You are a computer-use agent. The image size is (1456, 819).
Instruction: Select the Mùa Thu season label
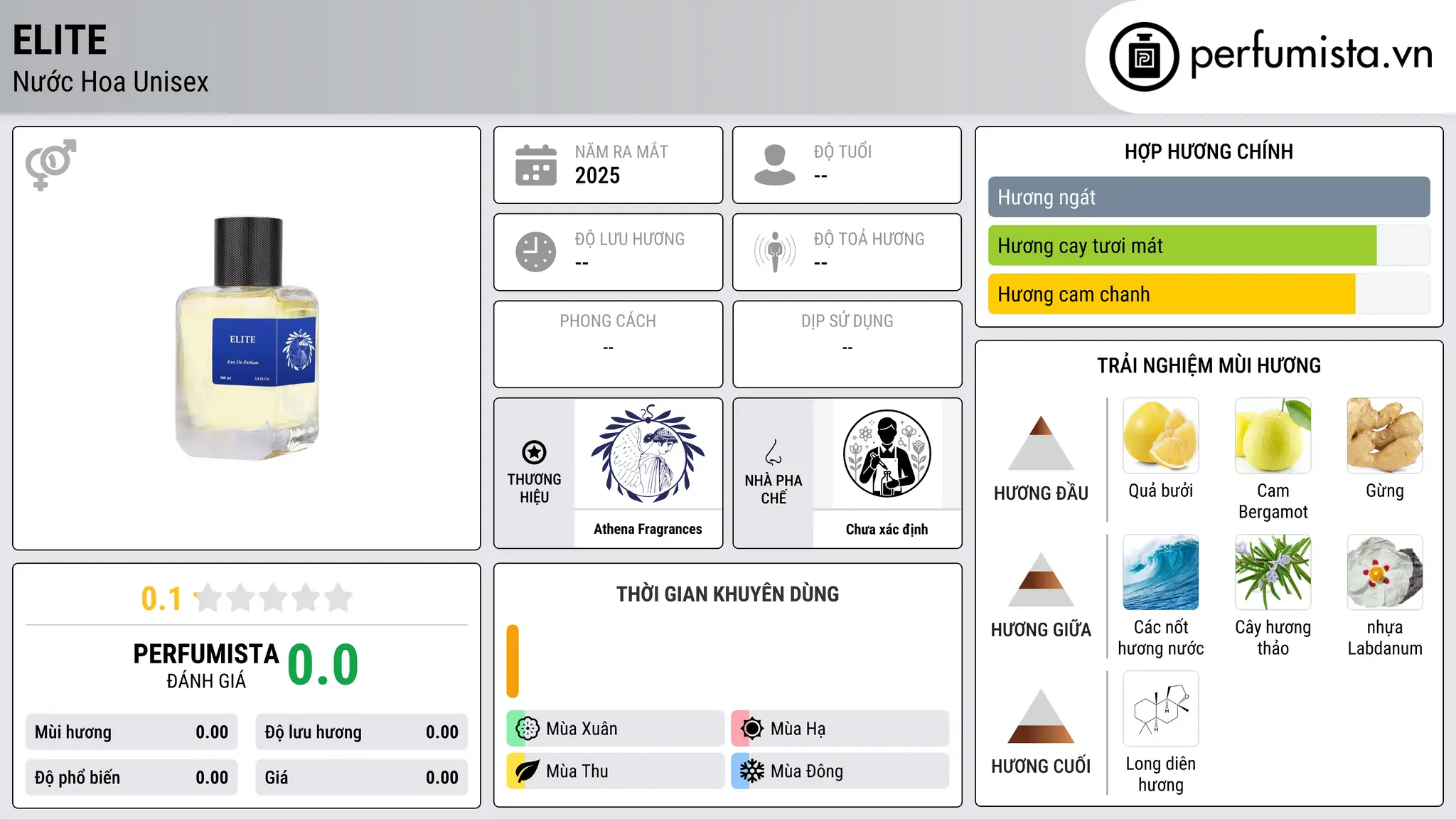pos(577,771)
